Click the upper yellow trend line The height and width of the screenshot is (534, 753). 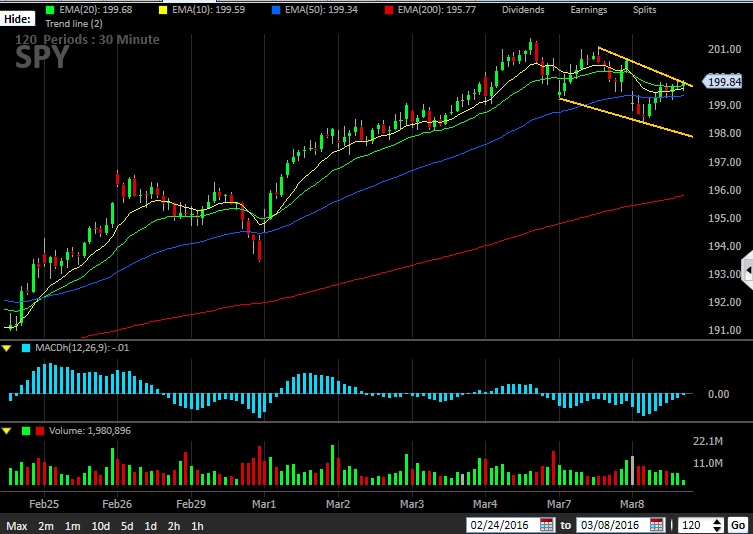coord(645,67)
